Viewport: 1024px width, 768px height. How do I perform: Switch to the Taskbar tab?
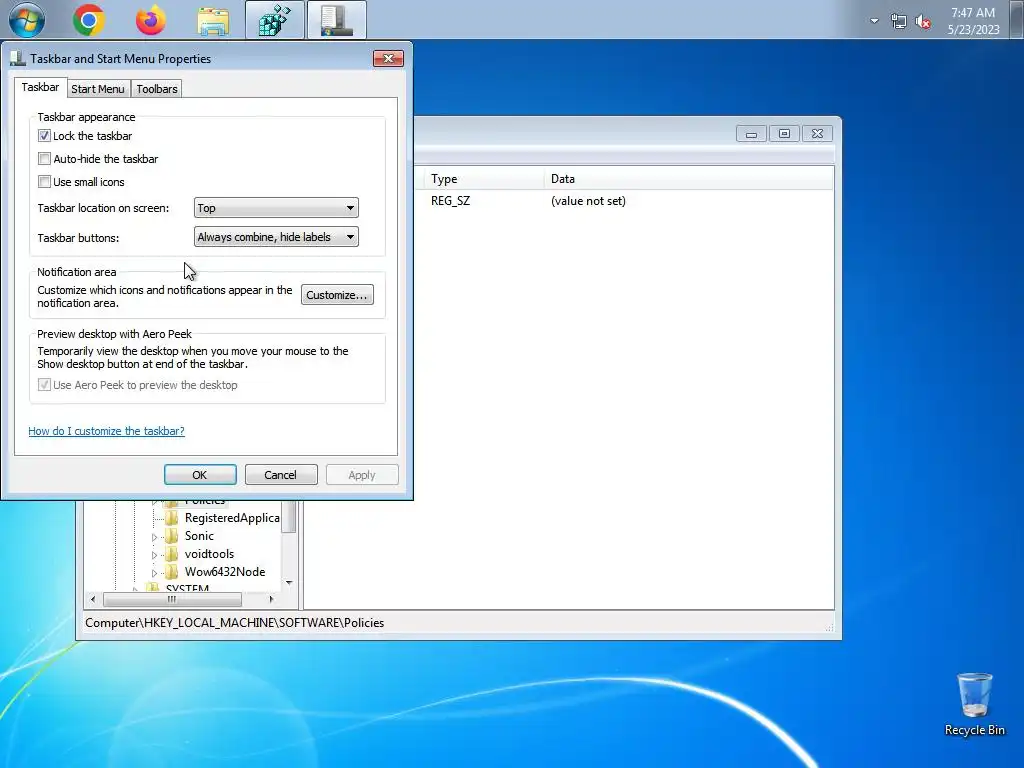click(40, 88)
